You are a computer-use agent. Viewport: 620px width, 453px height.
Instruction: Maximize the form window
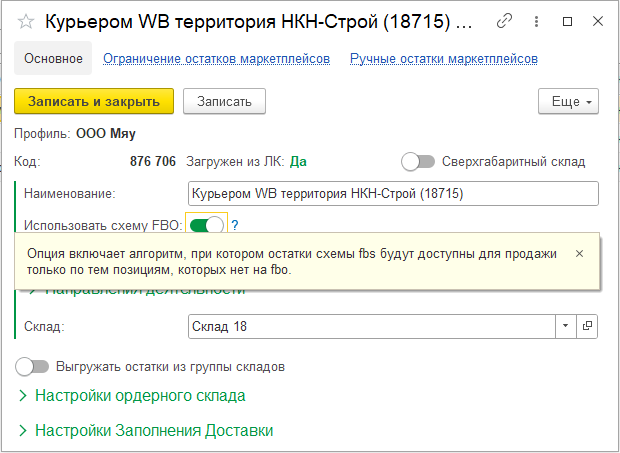click(567, 21)
